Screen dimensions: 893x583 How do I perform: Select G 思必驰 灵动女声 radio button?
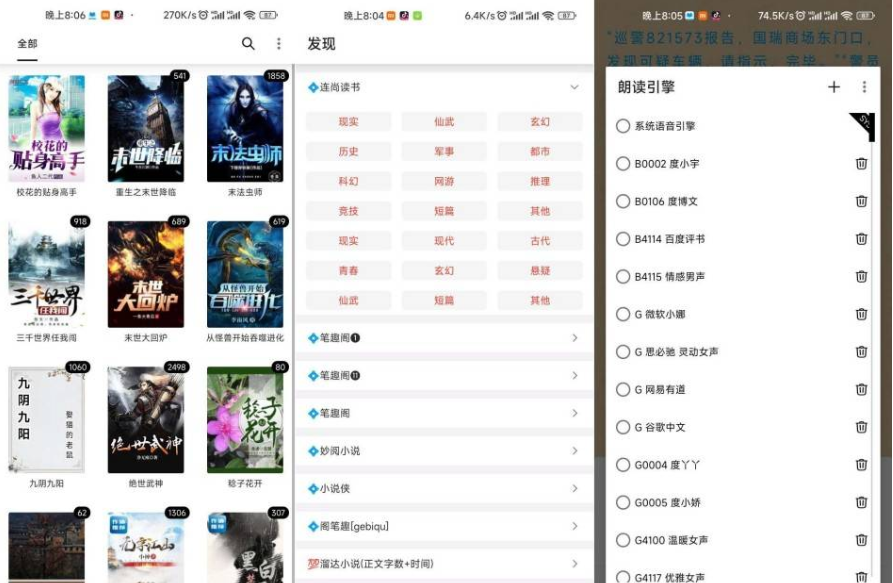click(x=622, y=351)
